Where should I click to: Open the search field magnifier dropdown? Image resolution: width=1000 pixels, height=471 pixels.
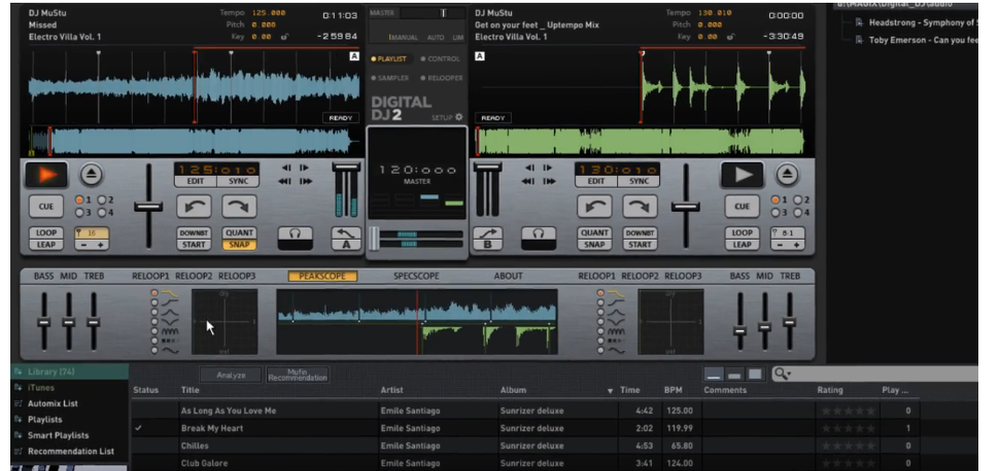pyautogui.click(x=782, y=373)
